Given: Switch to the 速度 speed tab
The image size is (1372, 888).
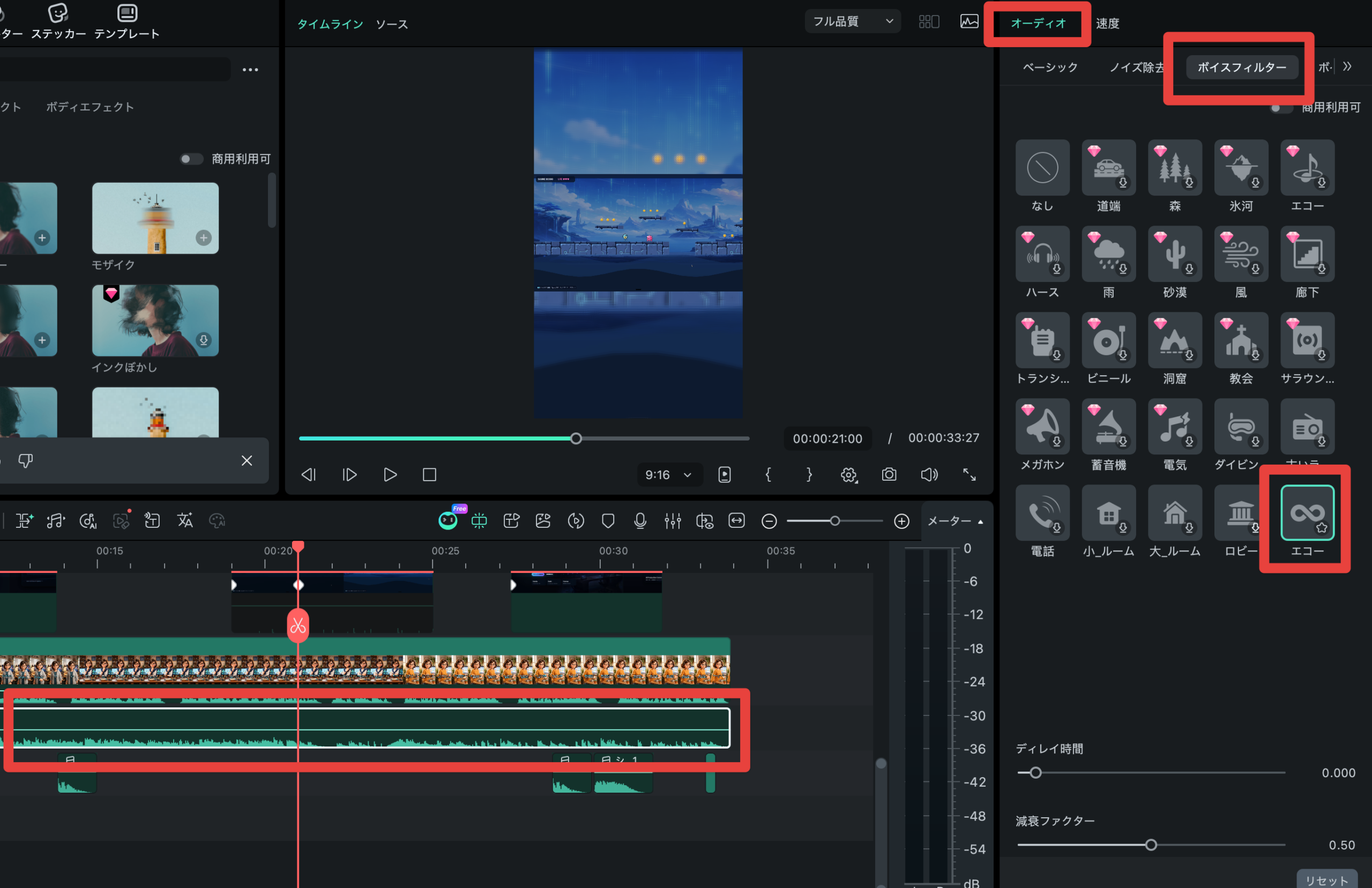Looking at the screenshot, I should [1107, 23].
